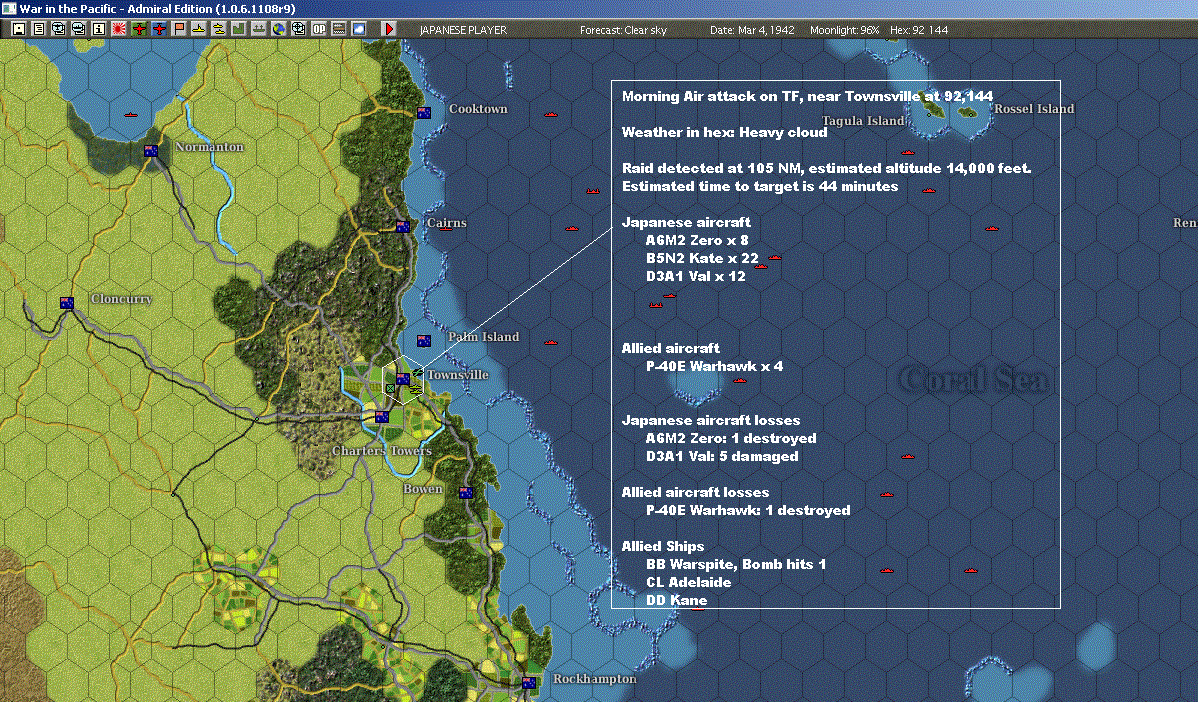The width and height of the screenshot is (1198, 702).
Task: Click the Rossel Island map label
Action: pos(1034,108)
